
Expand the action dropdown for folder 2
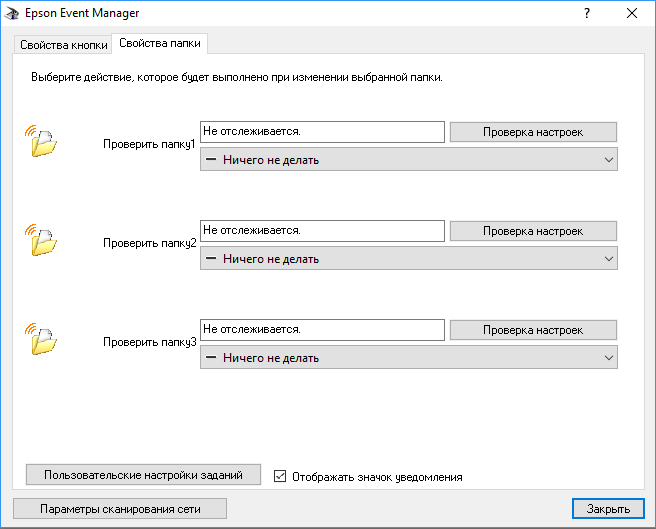click(409, 258)
